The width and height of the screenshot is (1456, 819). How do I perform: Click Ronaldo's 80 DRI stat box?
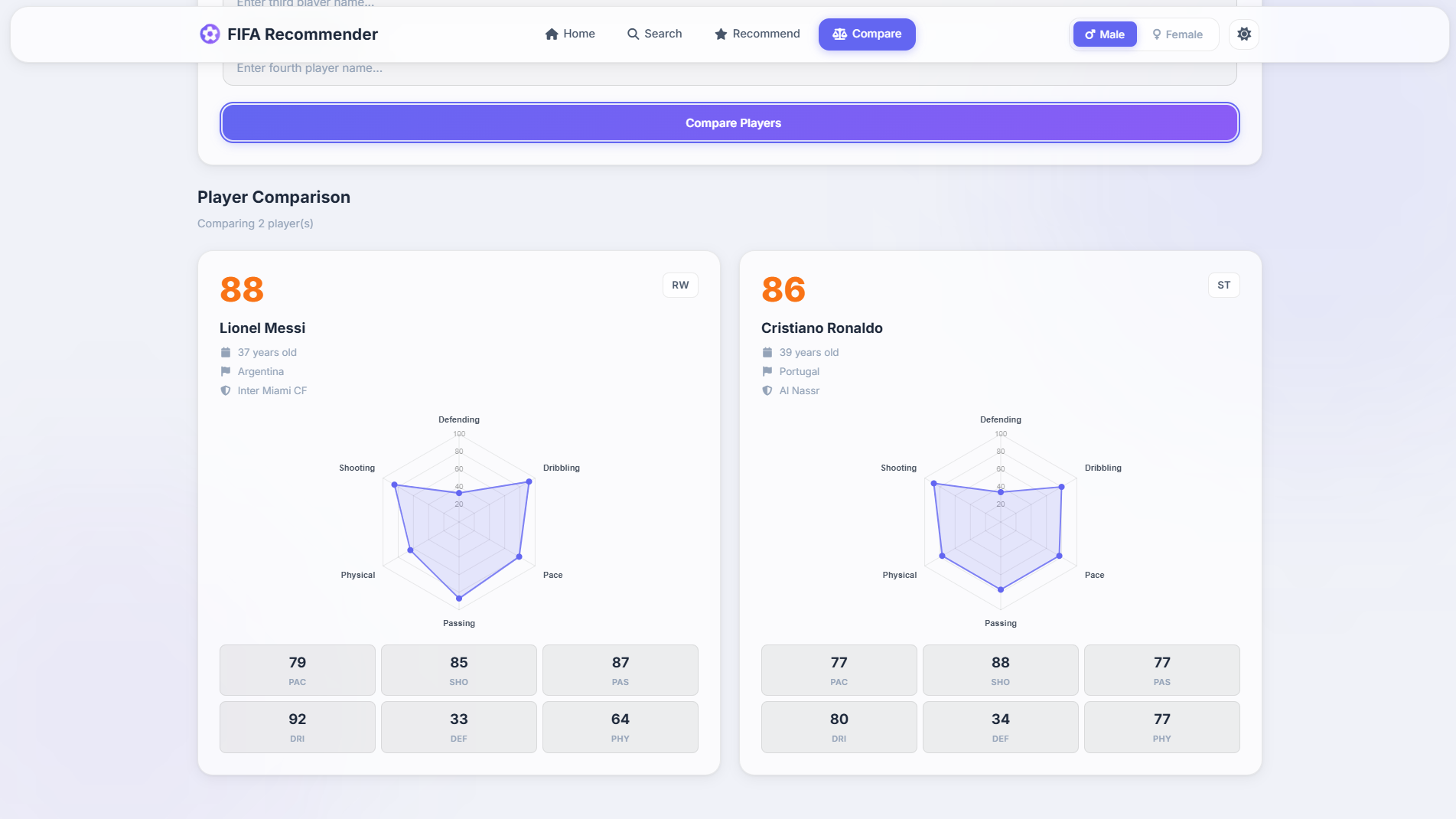839,726
